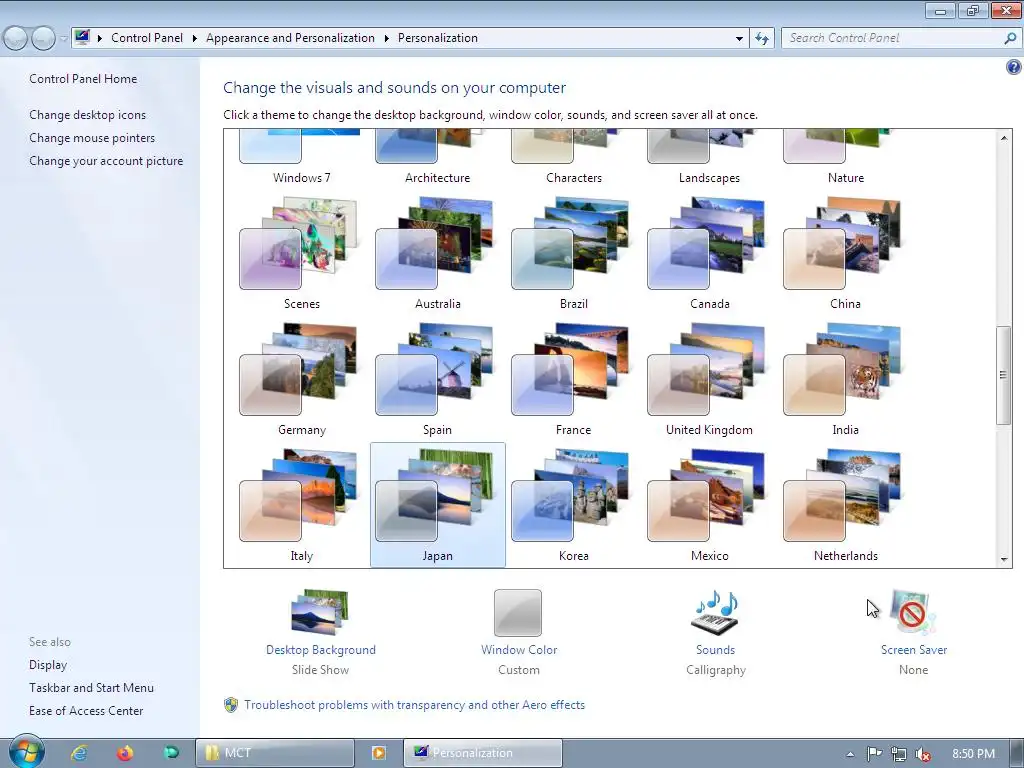This screenshot has width=1024, height=768.
Task: Open Troubleshoot transparency and Aero effects link
Action: (414, 705)
